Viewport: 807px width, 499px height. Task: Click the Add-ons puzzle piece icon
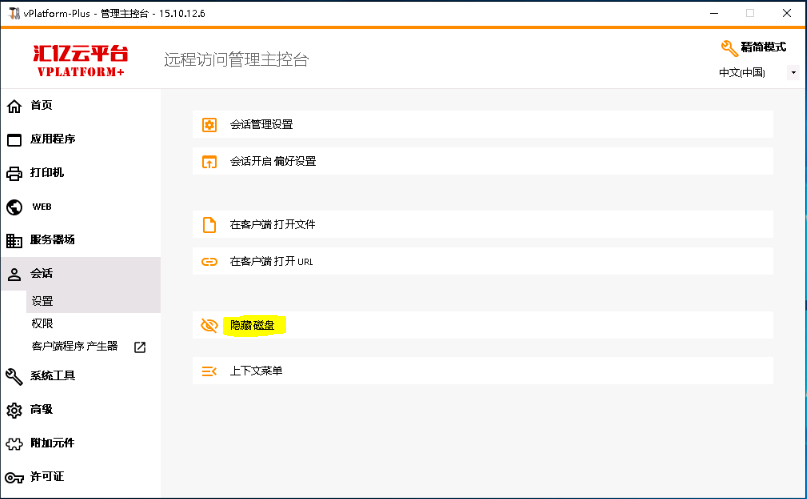pos(14,444)
